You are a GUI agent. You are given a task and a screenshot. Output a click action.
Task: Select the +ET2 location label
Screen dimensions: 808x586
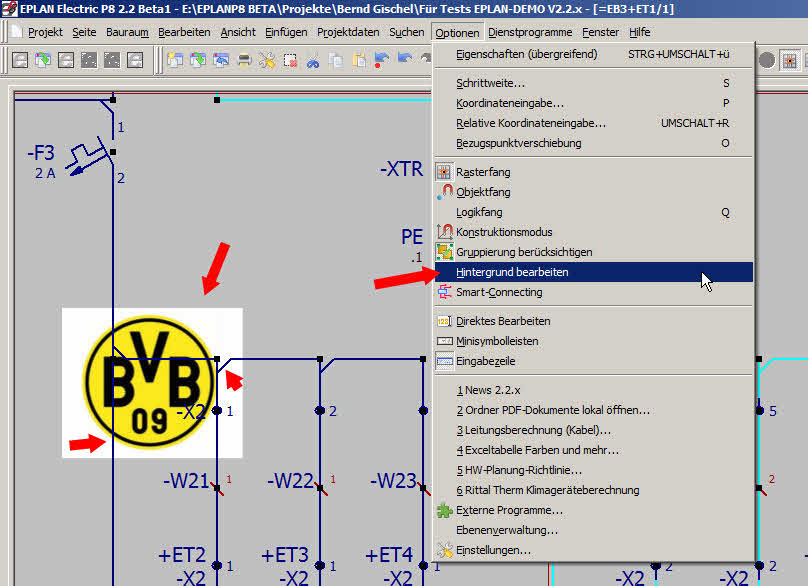click(x=182, y=555)
